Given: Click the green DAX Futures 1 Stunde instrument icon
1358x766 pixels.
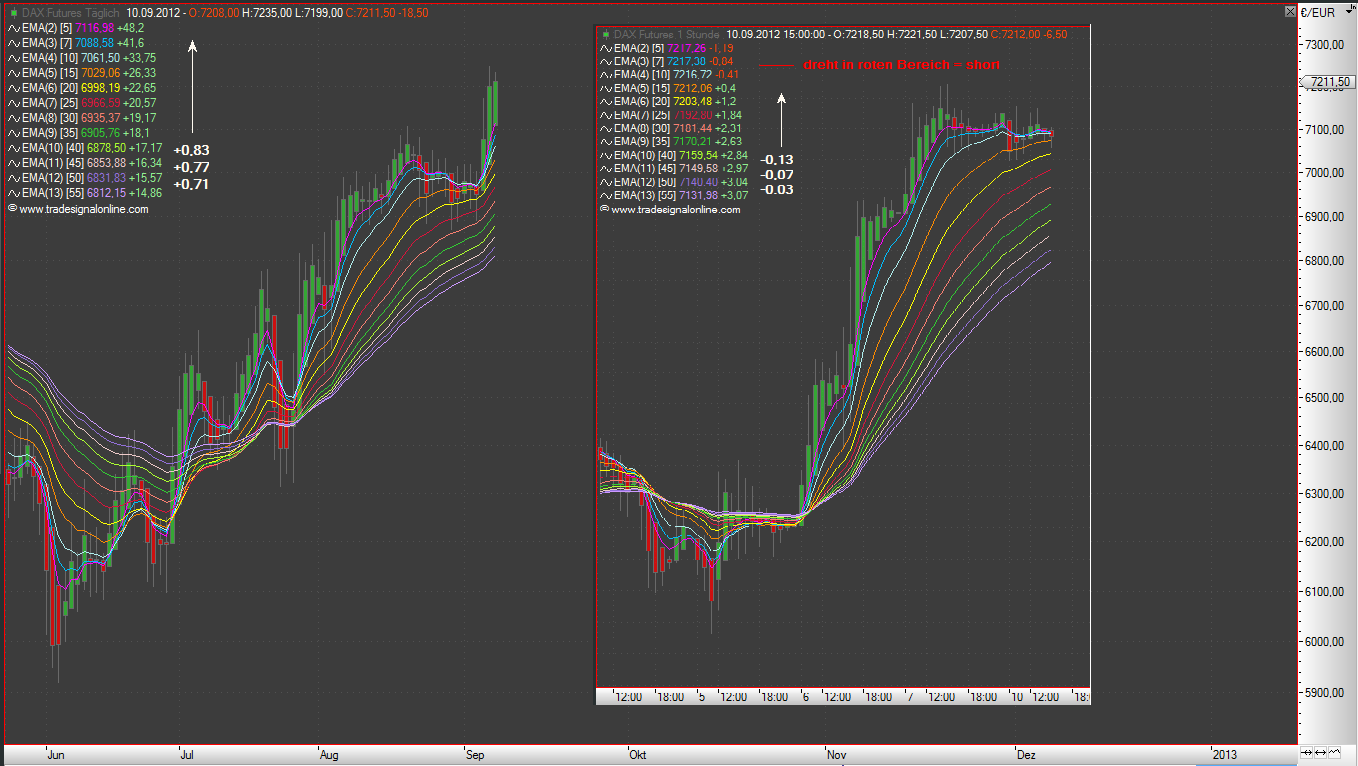Looking at the screenshot, I should point(605,34).
